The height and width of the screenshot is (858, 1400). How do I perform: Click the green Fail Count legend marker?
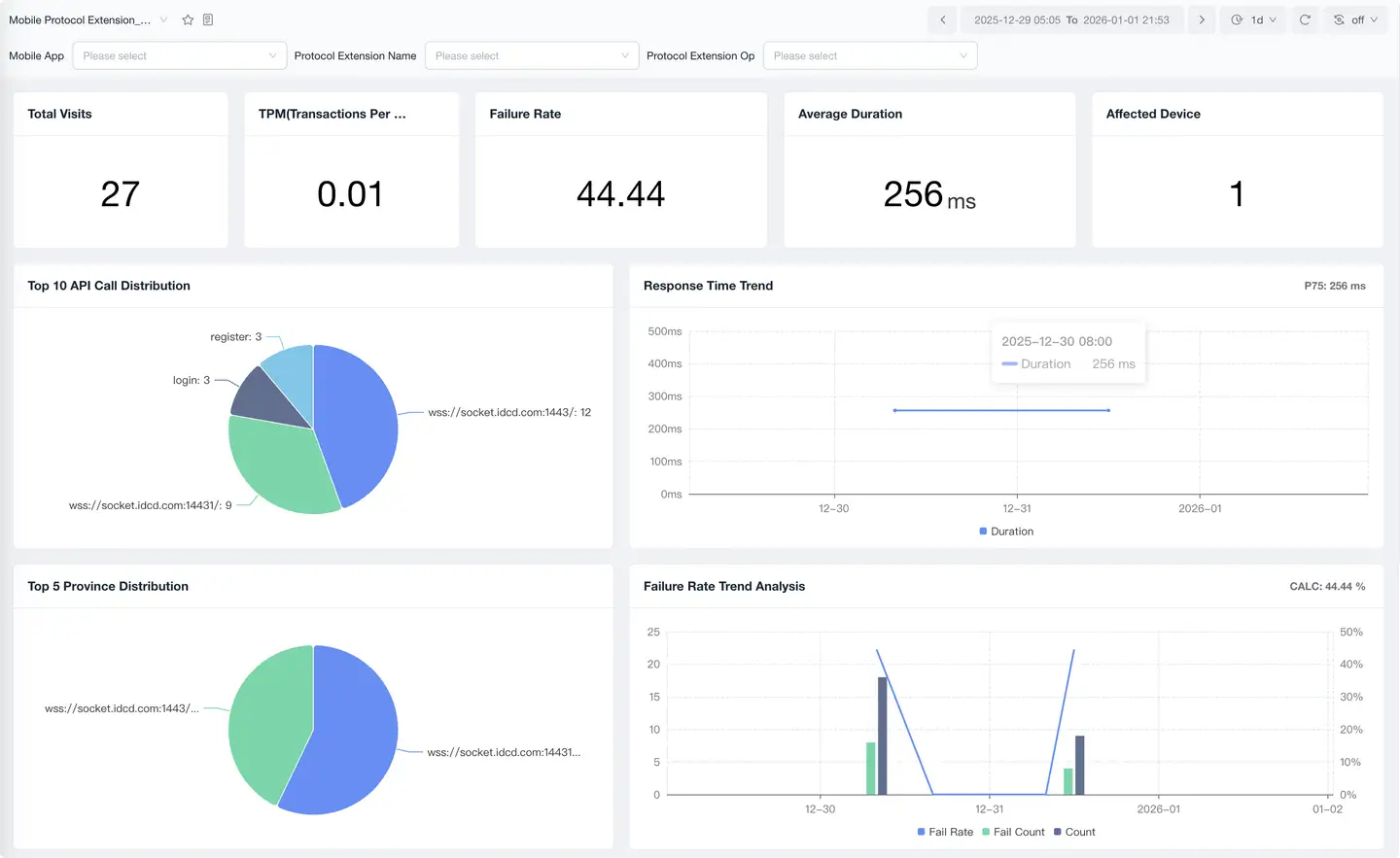point(985,832)
